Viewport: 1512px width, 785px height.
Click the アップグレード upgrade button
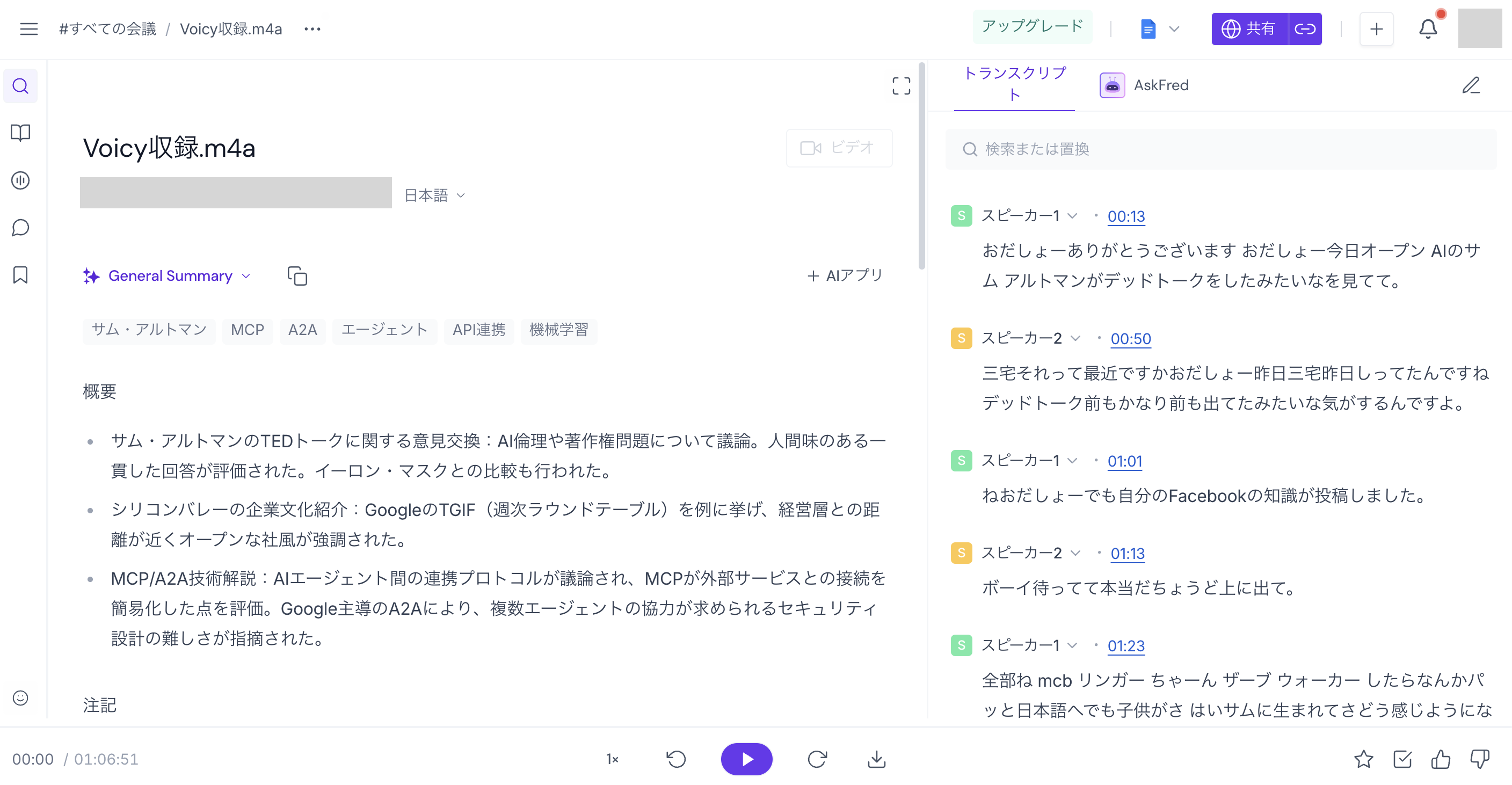point(1033,26)
